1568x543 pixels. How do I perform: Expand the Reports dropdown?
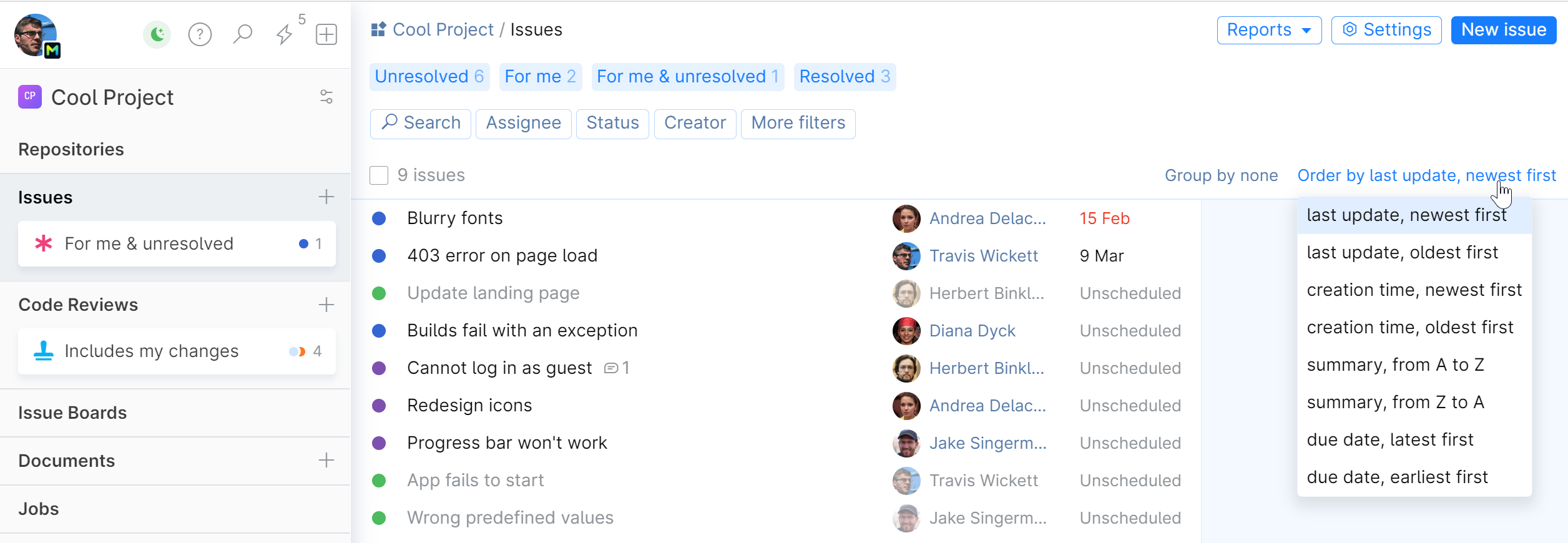(1269, 30)
